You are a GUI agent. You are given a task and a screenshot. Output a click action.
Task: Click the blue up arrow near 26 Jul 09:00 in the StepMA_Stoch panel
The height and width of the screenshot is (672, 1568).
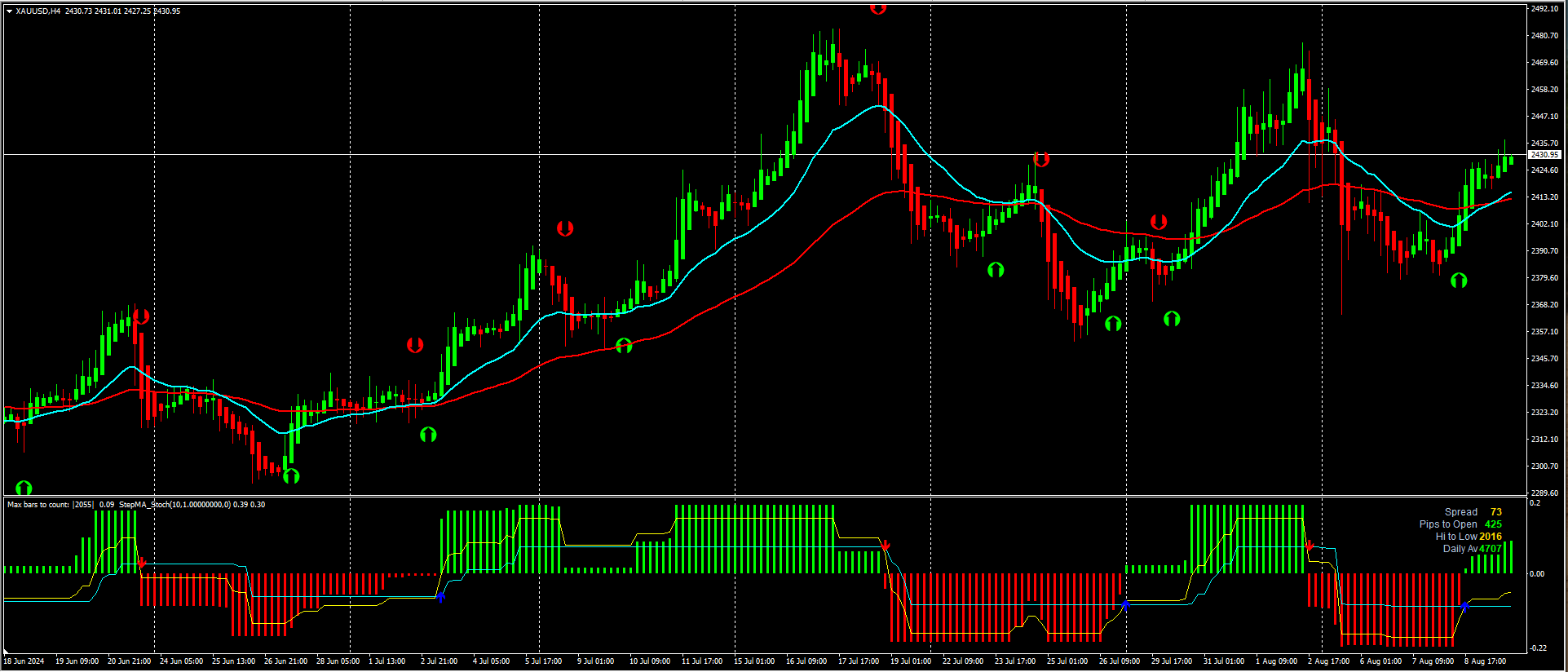(x=1126, y=604)
